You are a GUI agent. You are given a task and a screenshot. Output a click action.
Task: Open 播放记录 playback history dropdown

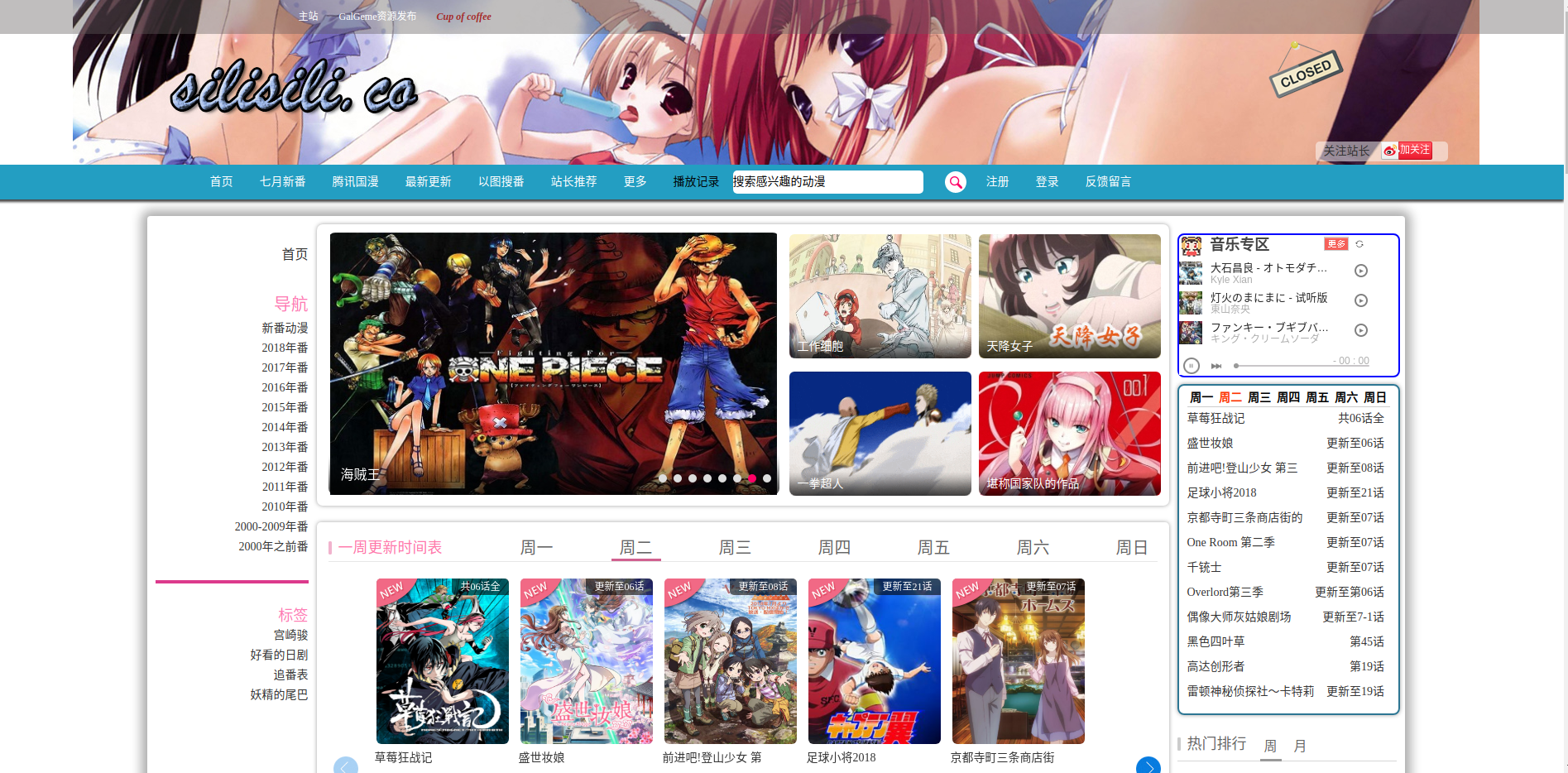pyautogui.click(x=696, y=182)
